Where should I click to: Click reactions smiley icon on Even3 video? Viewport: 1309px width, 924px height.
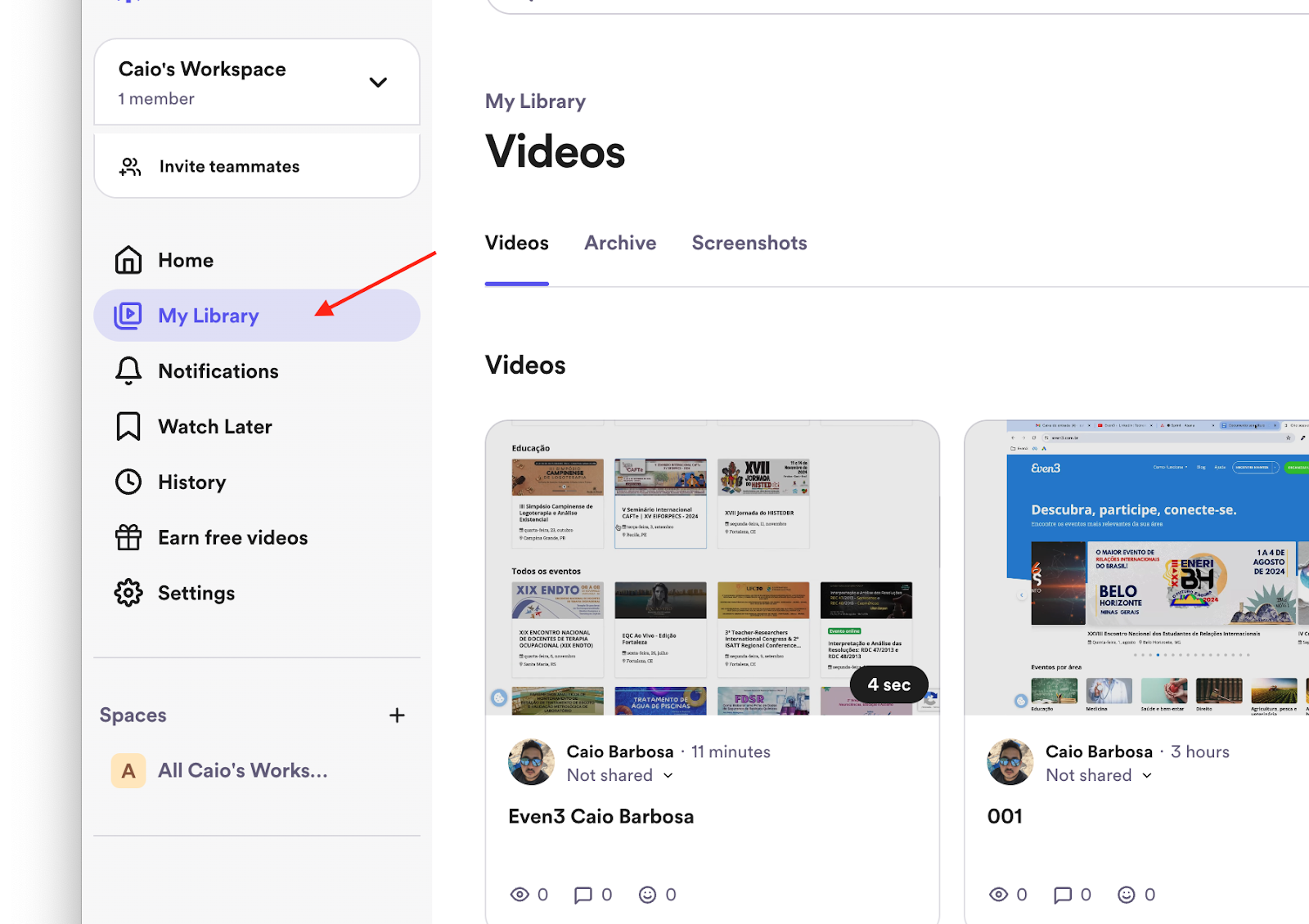(x=647, y=895)
